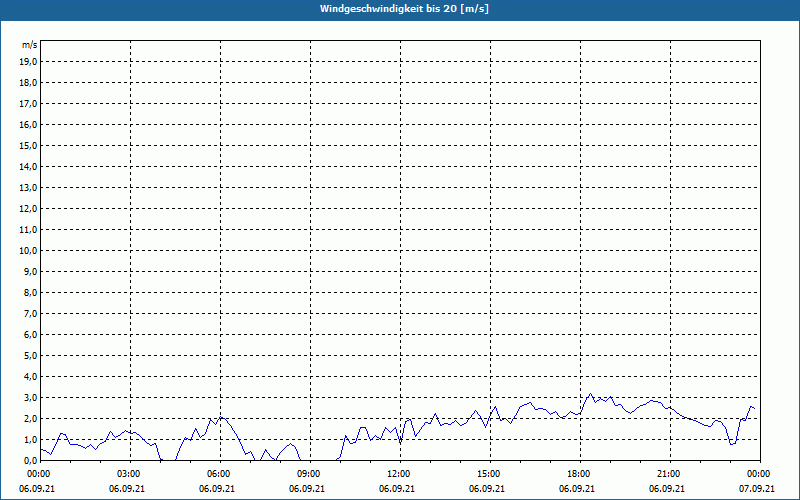The image size is (800, 500).
Task: Click the 12,0 y-axis value
Action: coord(29,209)
